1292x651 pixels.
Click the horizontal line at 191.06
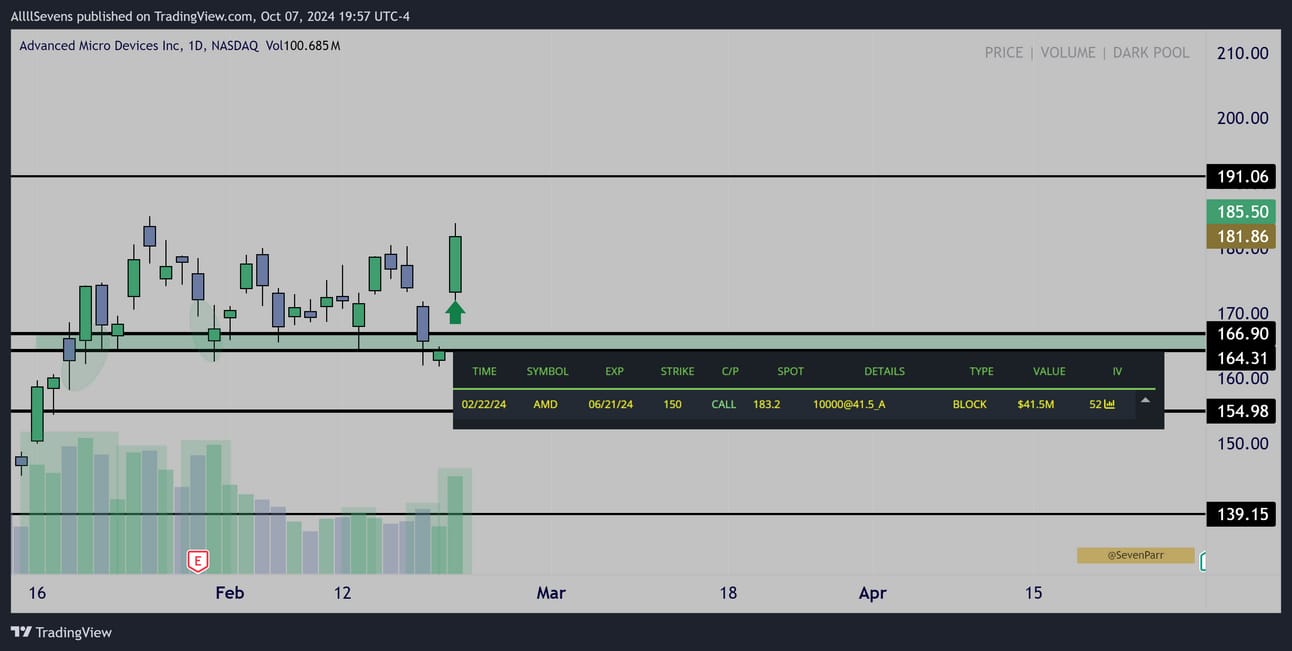[608, 177]
